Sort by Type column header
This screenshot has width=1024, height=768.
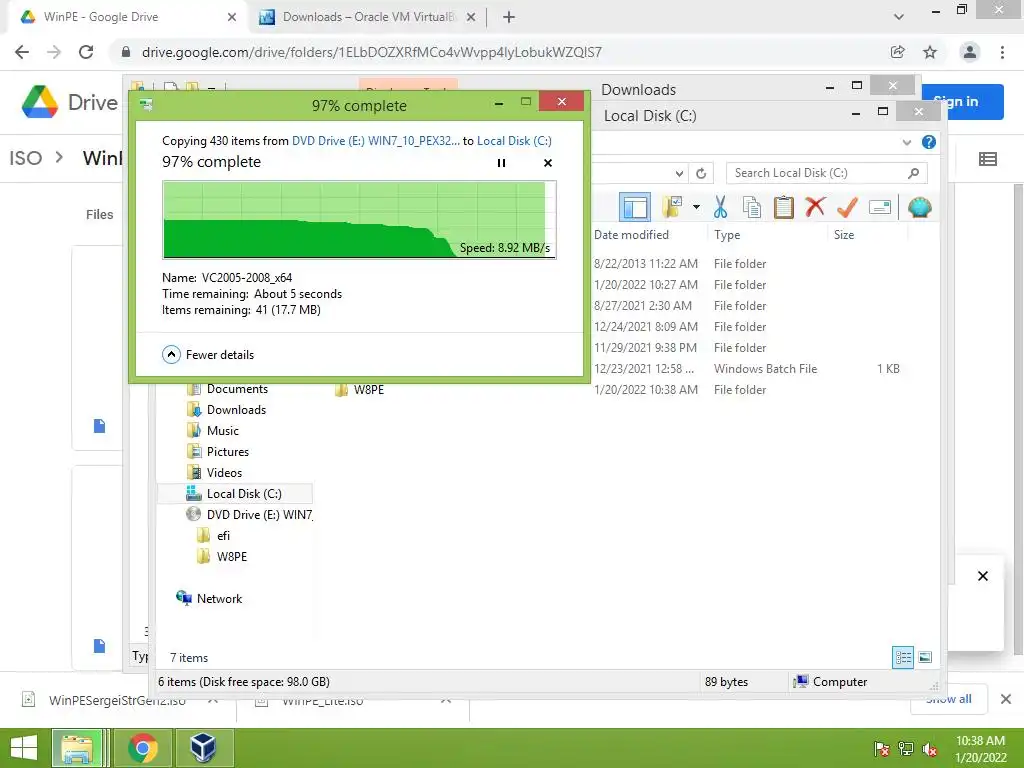(727, 234)
